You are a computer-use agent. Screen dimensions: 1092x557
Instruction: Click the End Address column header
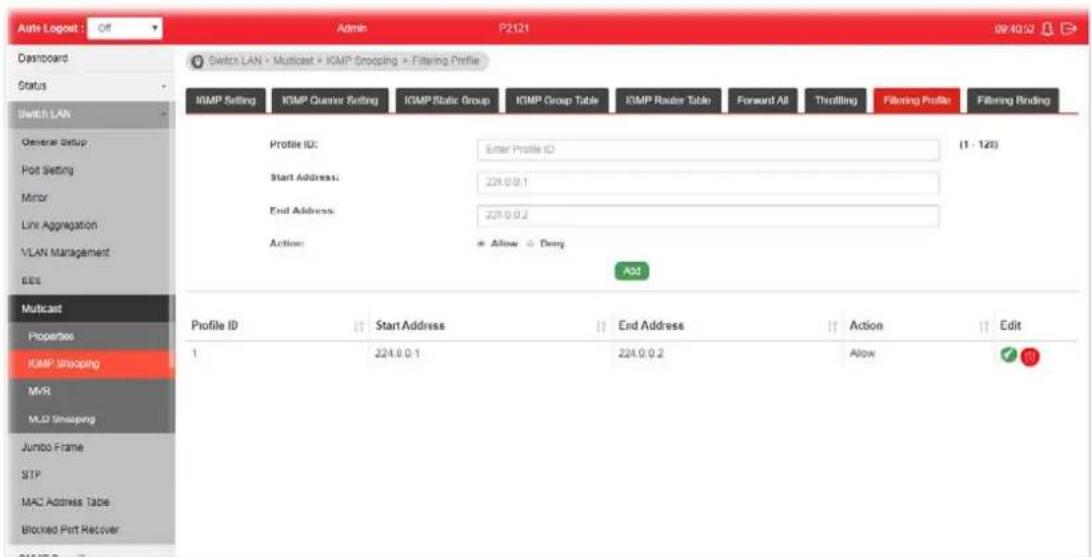[x=651, y=326]
